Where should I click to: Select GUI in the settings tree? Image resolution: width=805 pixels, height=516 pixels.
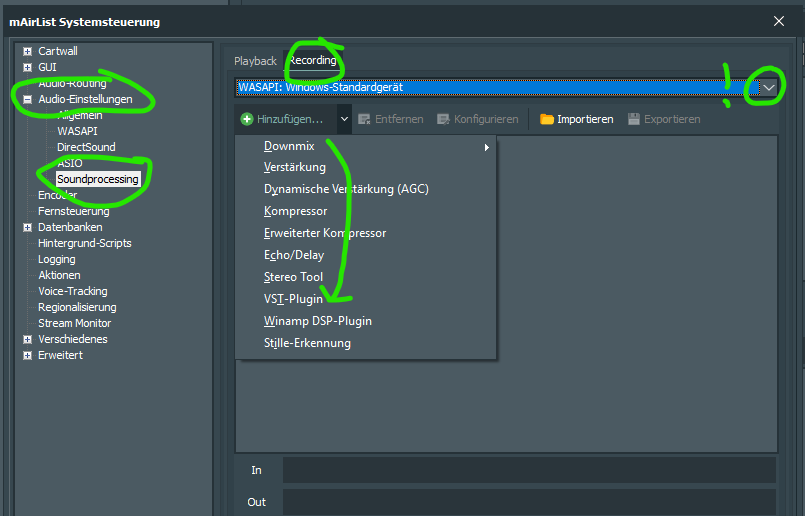pos(47,67)
